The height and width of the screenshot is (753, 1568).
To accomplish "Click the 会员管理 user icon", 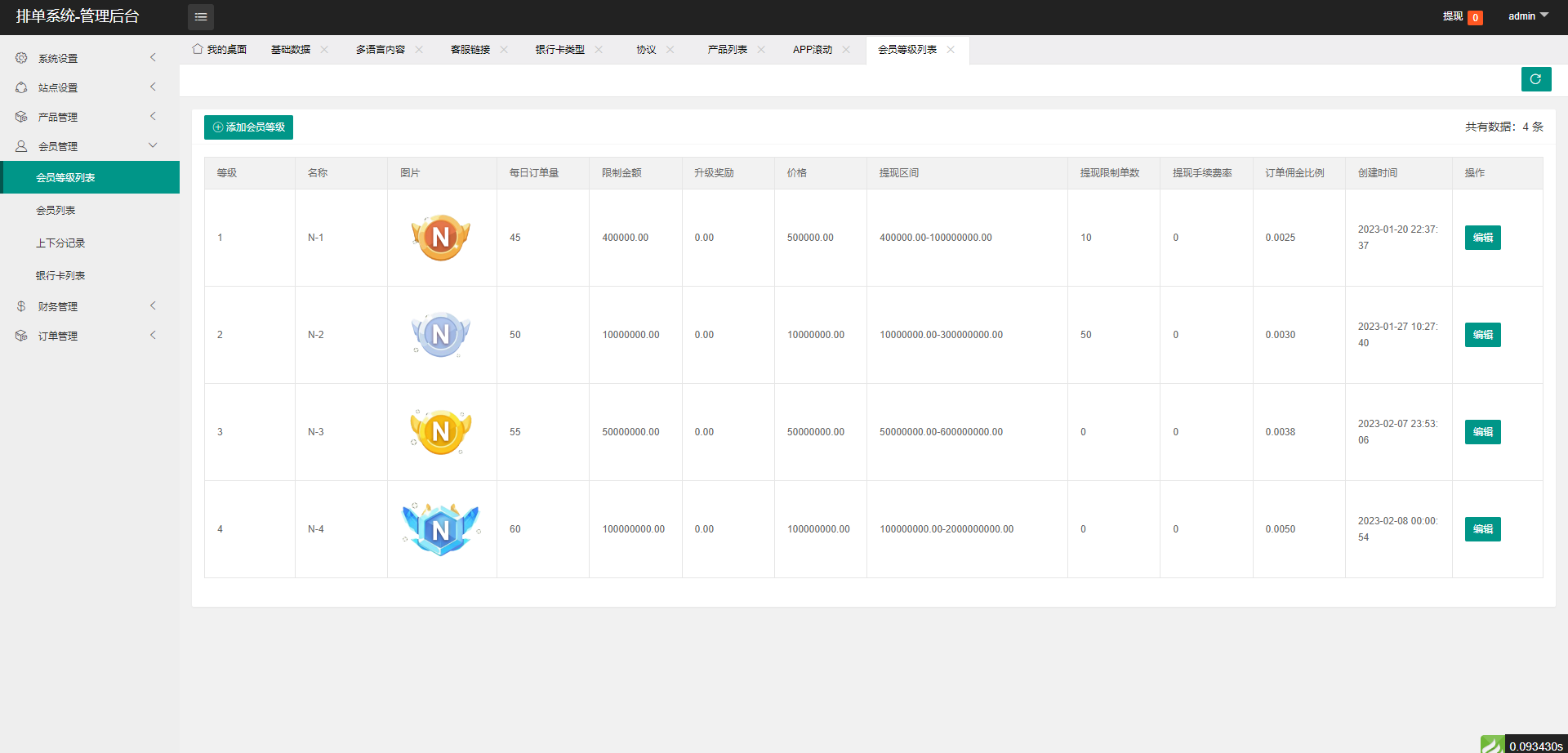I will (x=20, y=145).
